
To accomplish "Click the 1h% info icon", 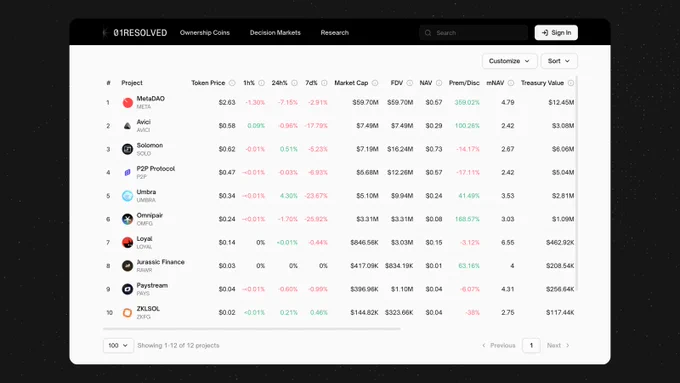I will pos(262,83).
